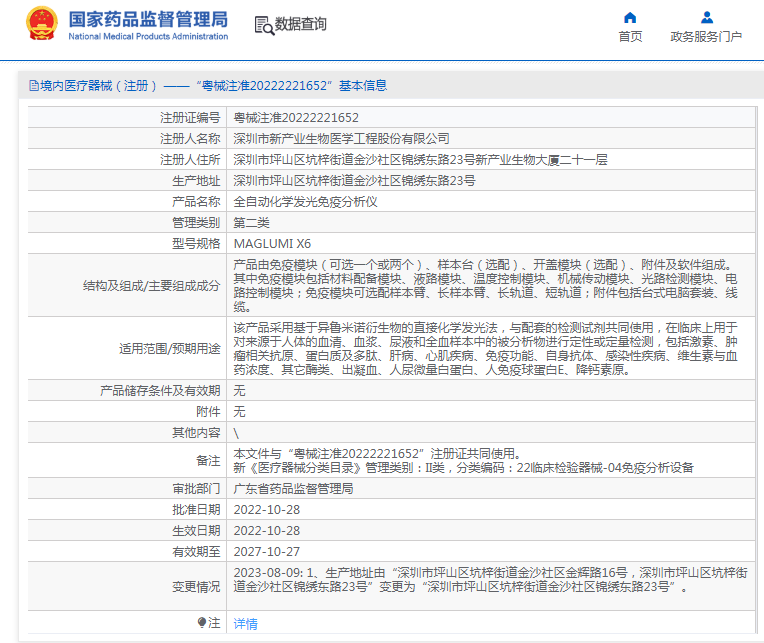
Task: Click the 首页 house icon
Action: point(630,17)
